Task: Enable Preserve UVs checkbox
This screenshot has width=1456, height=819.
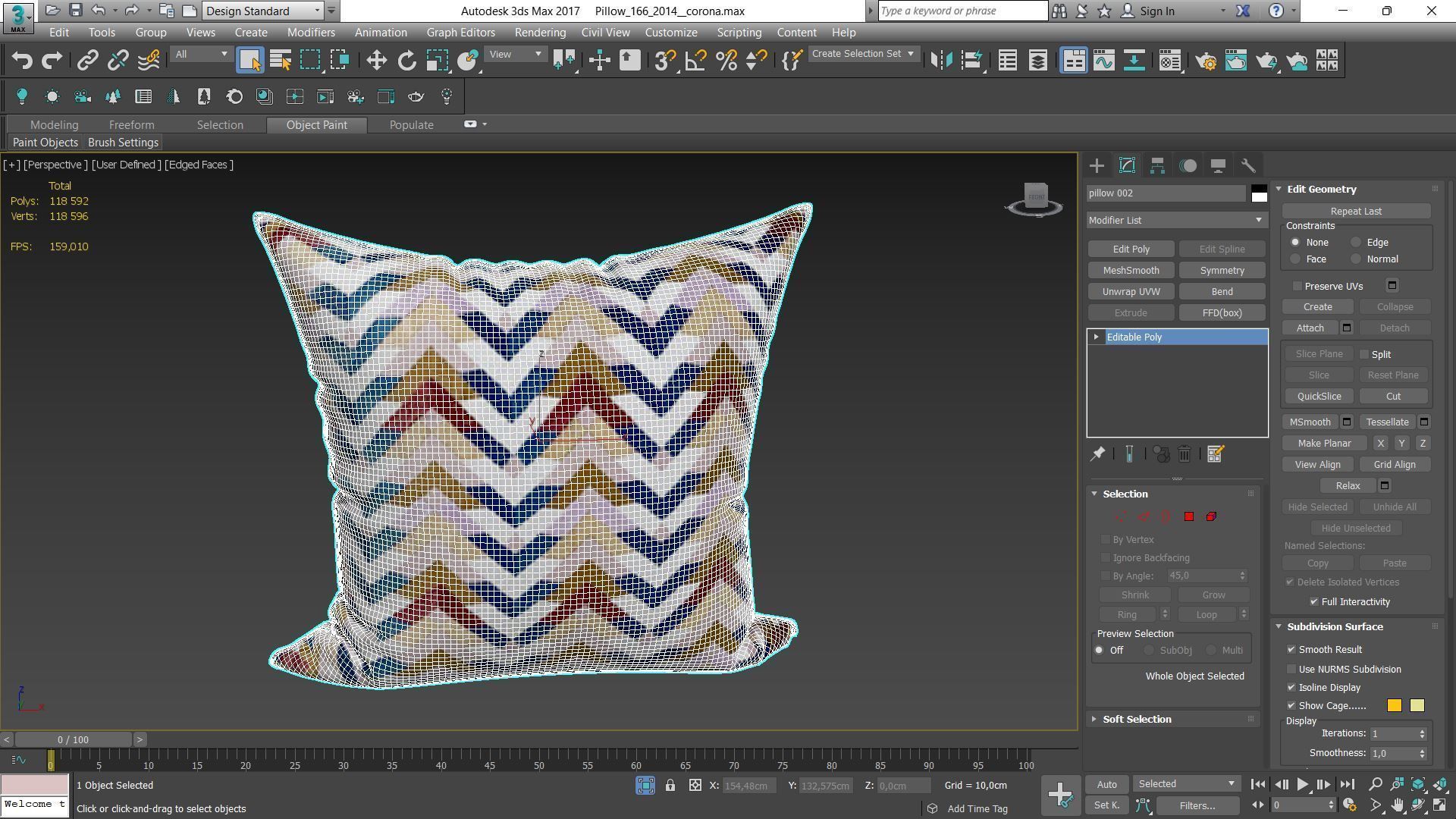Action: pos(1298,287)
